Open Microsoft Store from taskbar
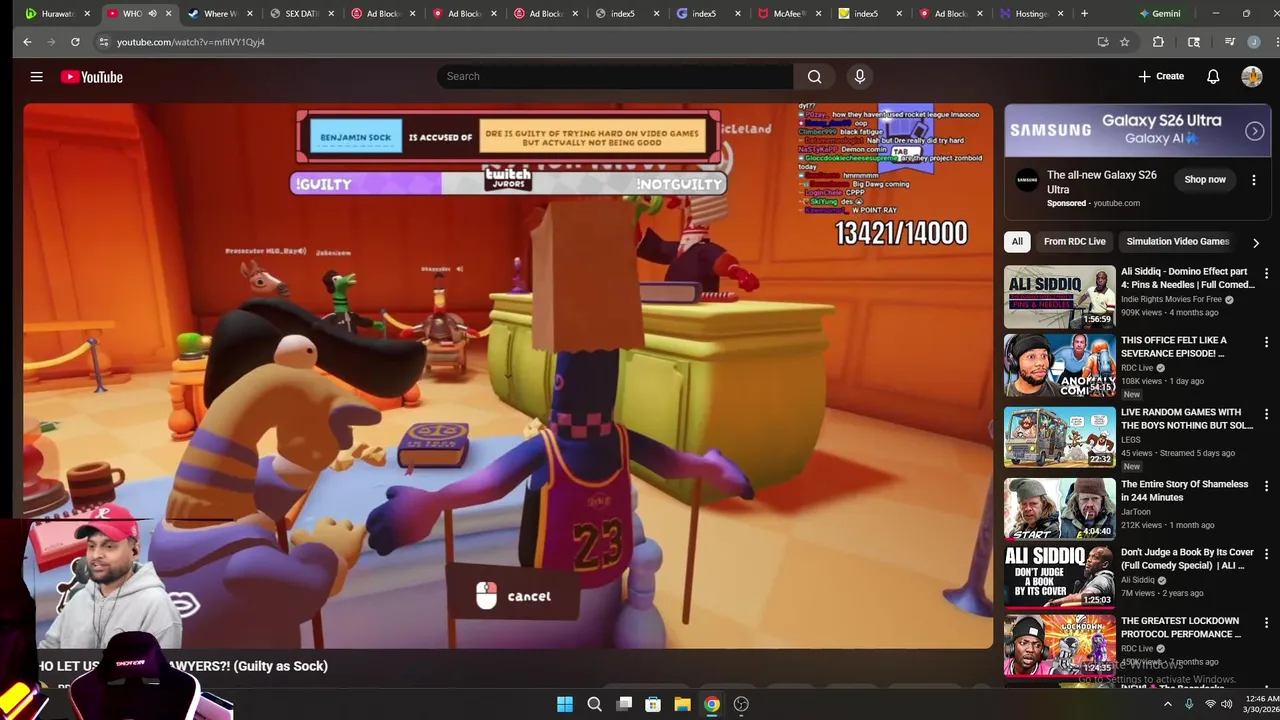 (x=653, y=704)
